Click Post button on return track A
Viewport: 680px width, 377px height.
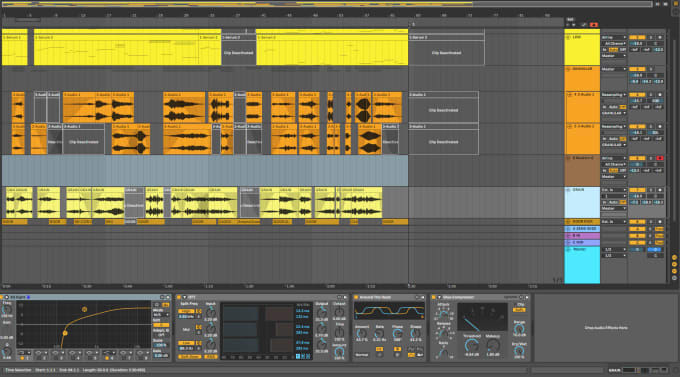tap(660, 229)
